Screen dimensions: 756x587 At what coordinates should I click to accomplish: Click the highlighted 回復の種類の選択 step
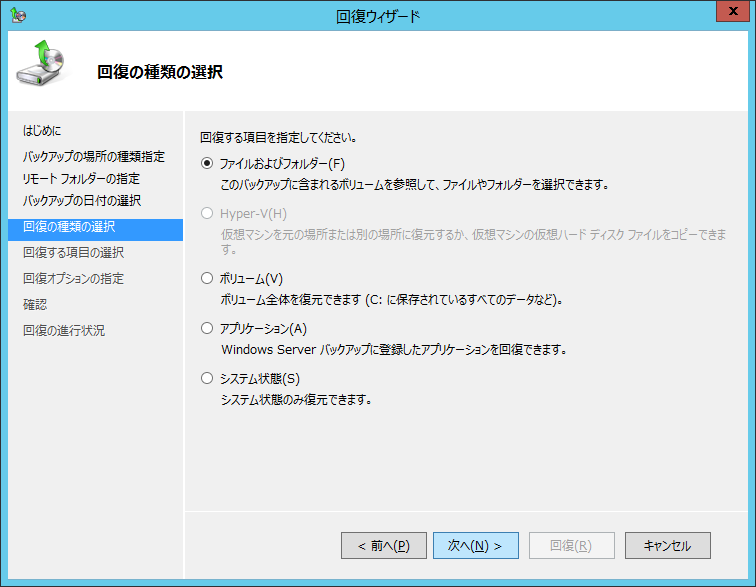(x=69, y=227)
